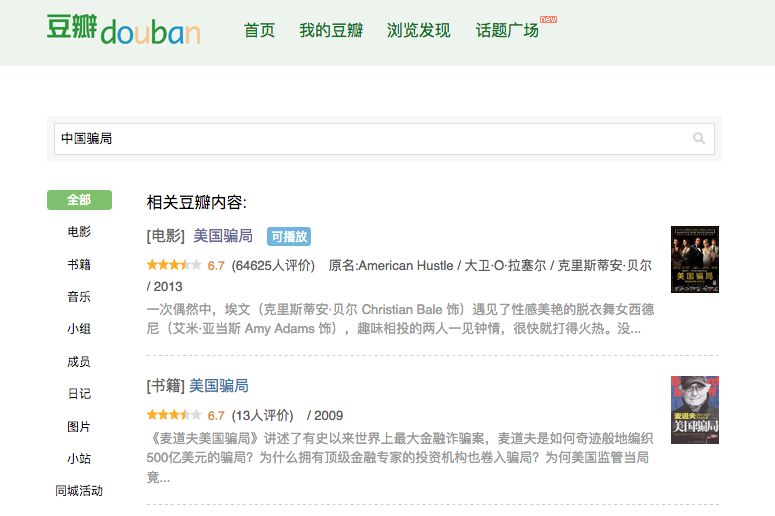Click the book's star rating icons
This screenshot has width=775, height=516.
(x=174, y=415)
